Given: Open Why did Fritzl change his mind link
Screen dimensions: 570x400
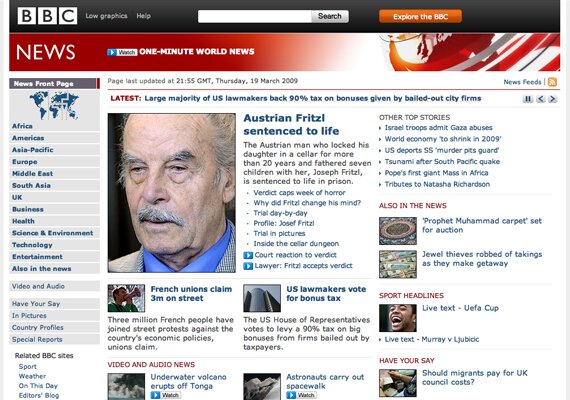Looking at the screenshot, I should [x=307, y=203].
